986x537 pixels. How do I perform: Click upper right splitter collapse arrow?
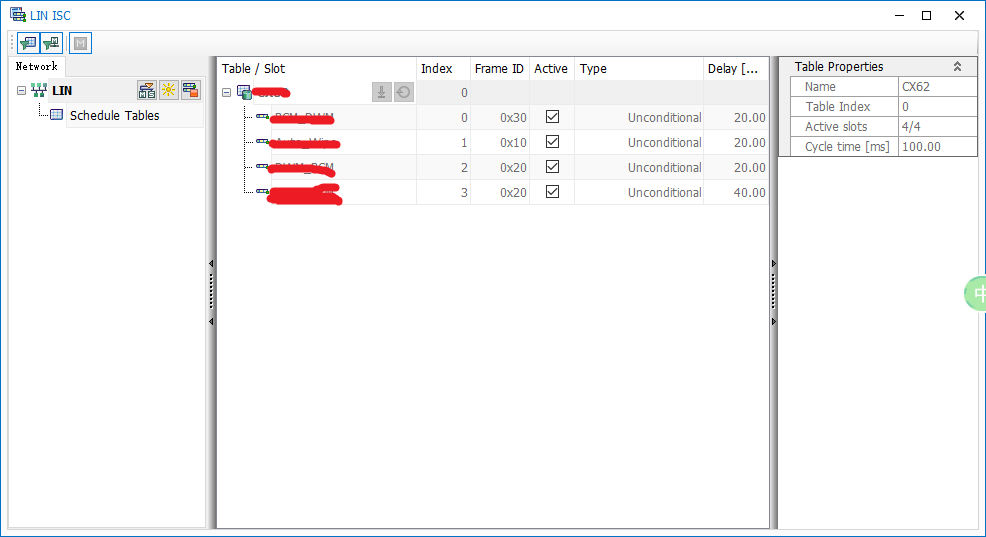pos(773,263)
